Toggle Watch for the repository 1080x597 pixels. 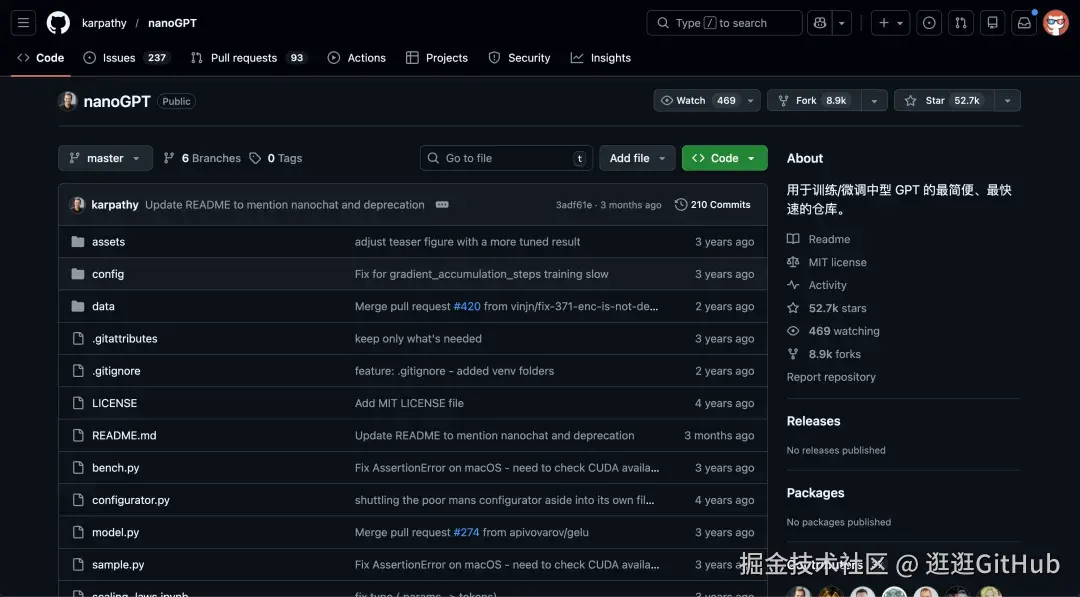pos(698,101)
